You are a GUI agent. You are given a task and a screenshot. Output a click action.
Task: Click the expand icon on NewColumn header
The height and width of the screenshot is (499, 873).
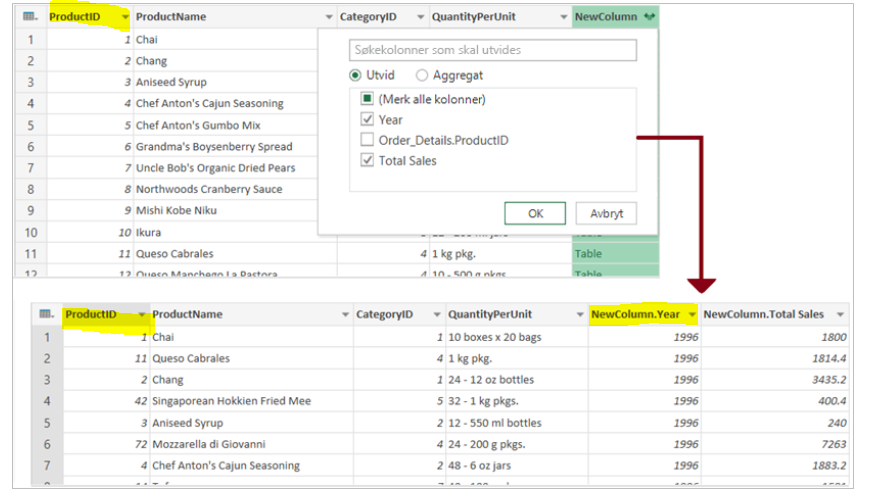(649, 17)
